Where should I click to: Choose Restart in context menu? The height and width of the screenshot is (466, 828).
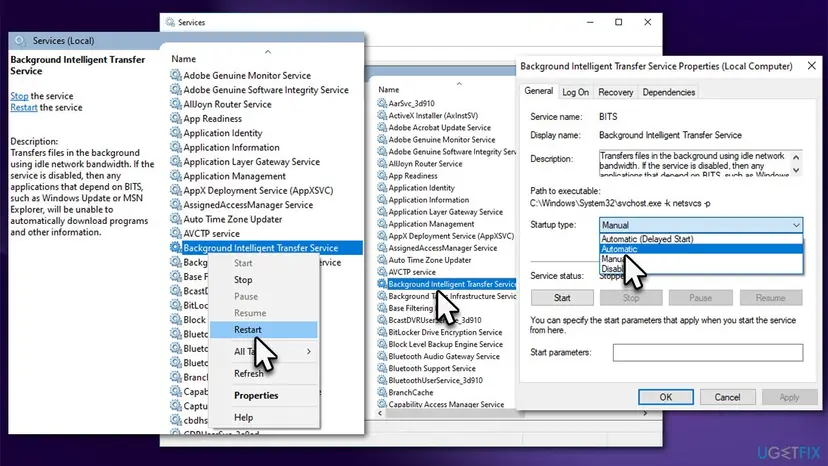(264, 329)
